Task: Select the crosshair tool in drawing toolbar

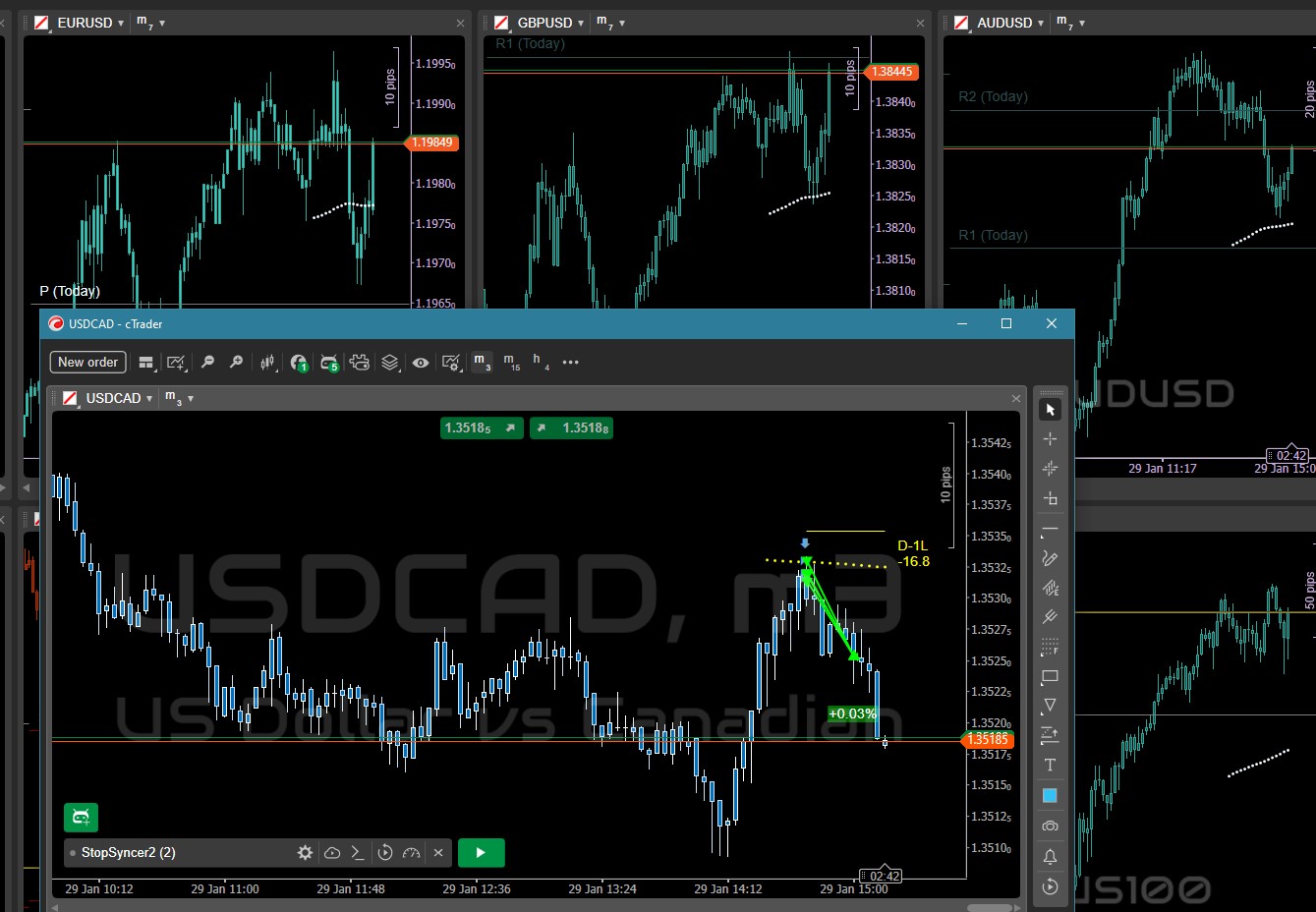Action: (x=1050, y=439)
